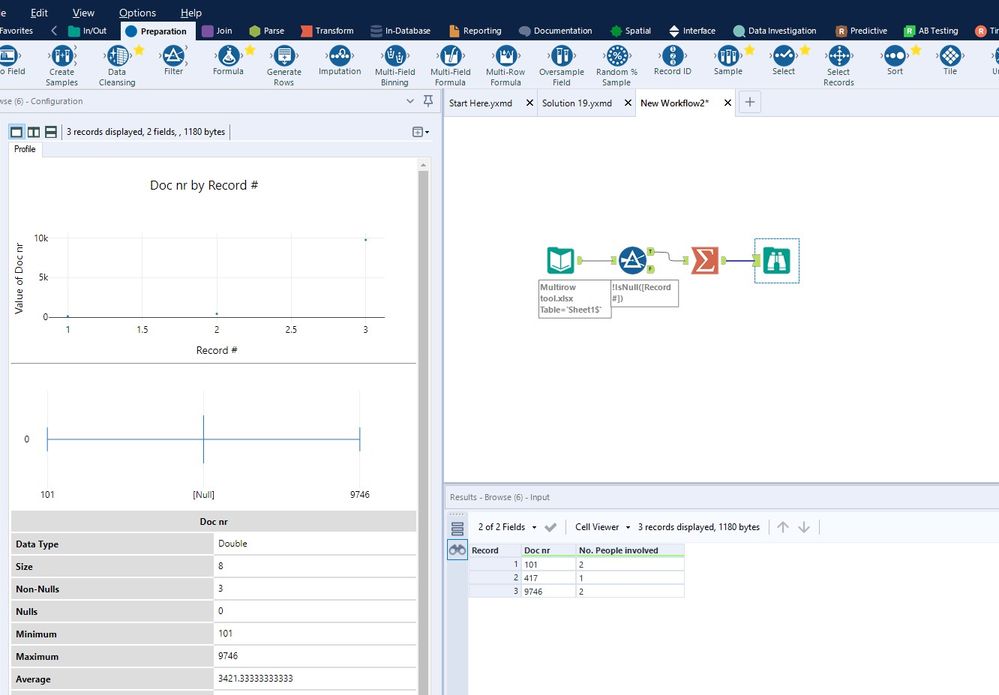
Task: Pick the Data Cleansing tool
Action: click(117, 66)
